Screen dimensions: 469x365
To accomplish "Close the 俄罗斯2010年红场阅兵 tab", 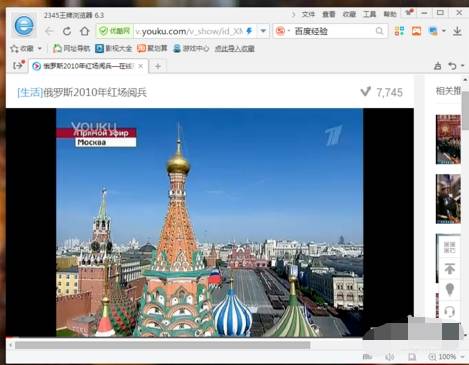I will [141, 66].
